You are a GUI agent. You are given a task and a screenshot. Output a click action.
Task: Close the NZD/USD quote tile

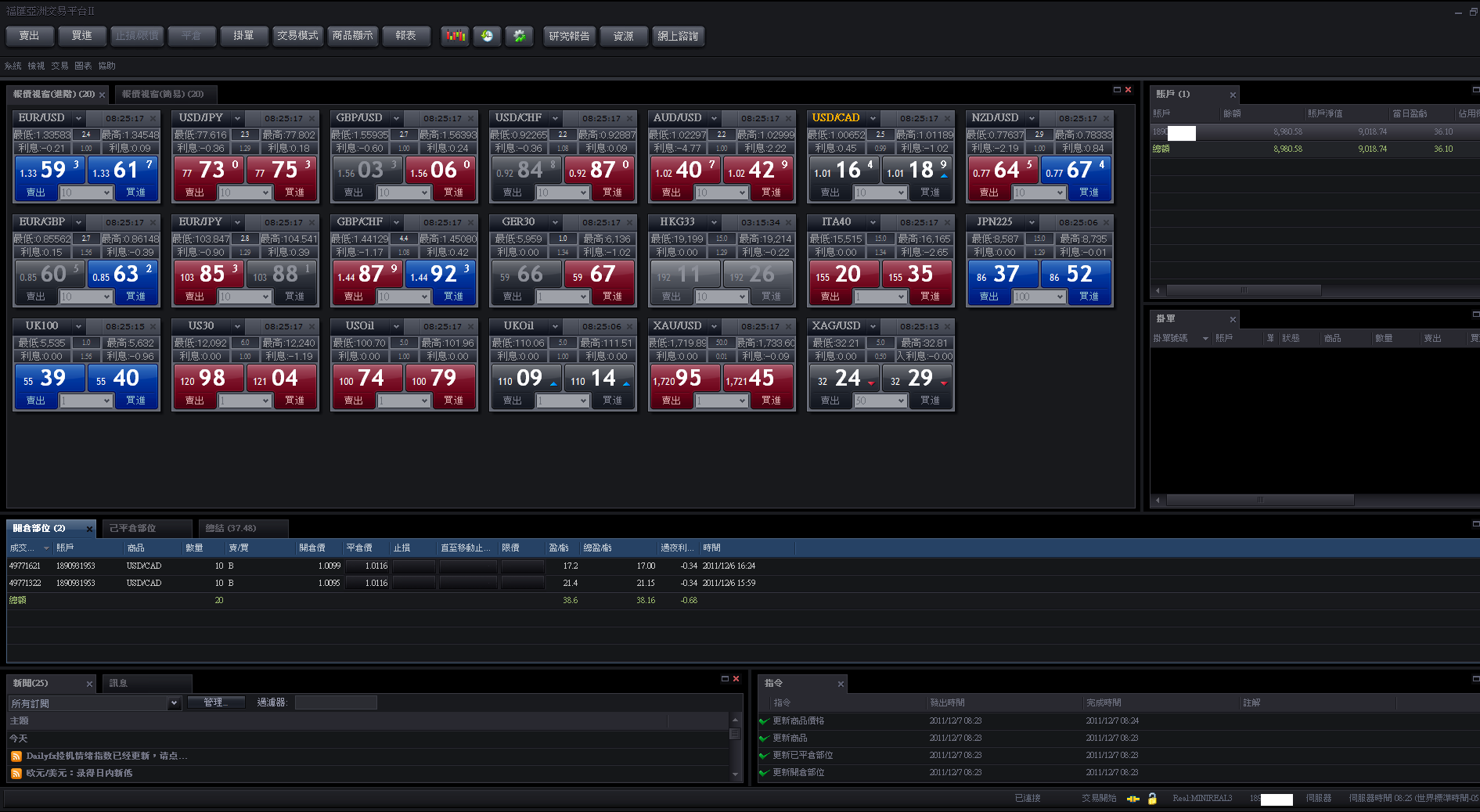tap(1106, 119)
